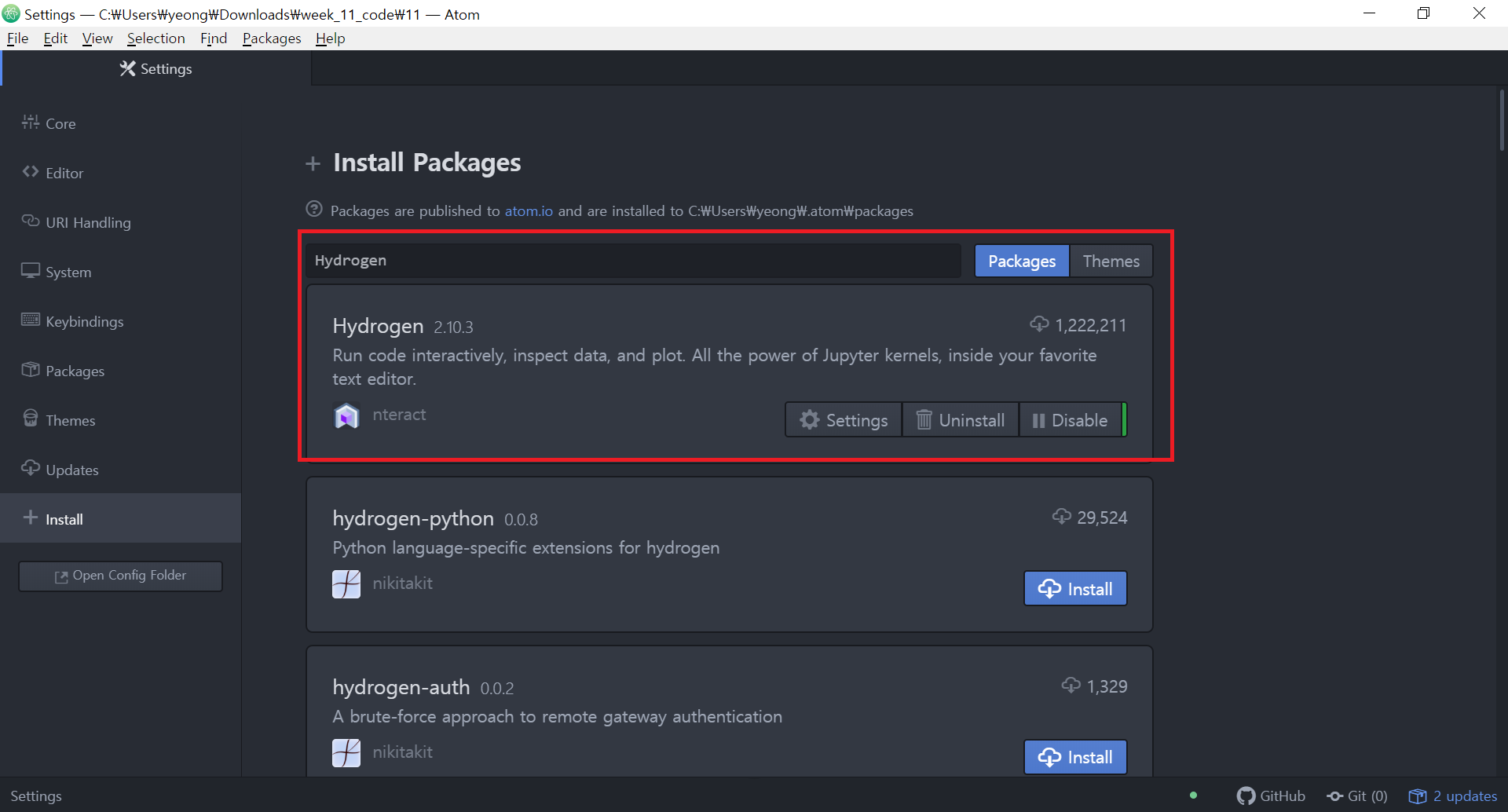Open URI Handling settings
Screen dimensions: 1508x812
[x=120, y=222]
